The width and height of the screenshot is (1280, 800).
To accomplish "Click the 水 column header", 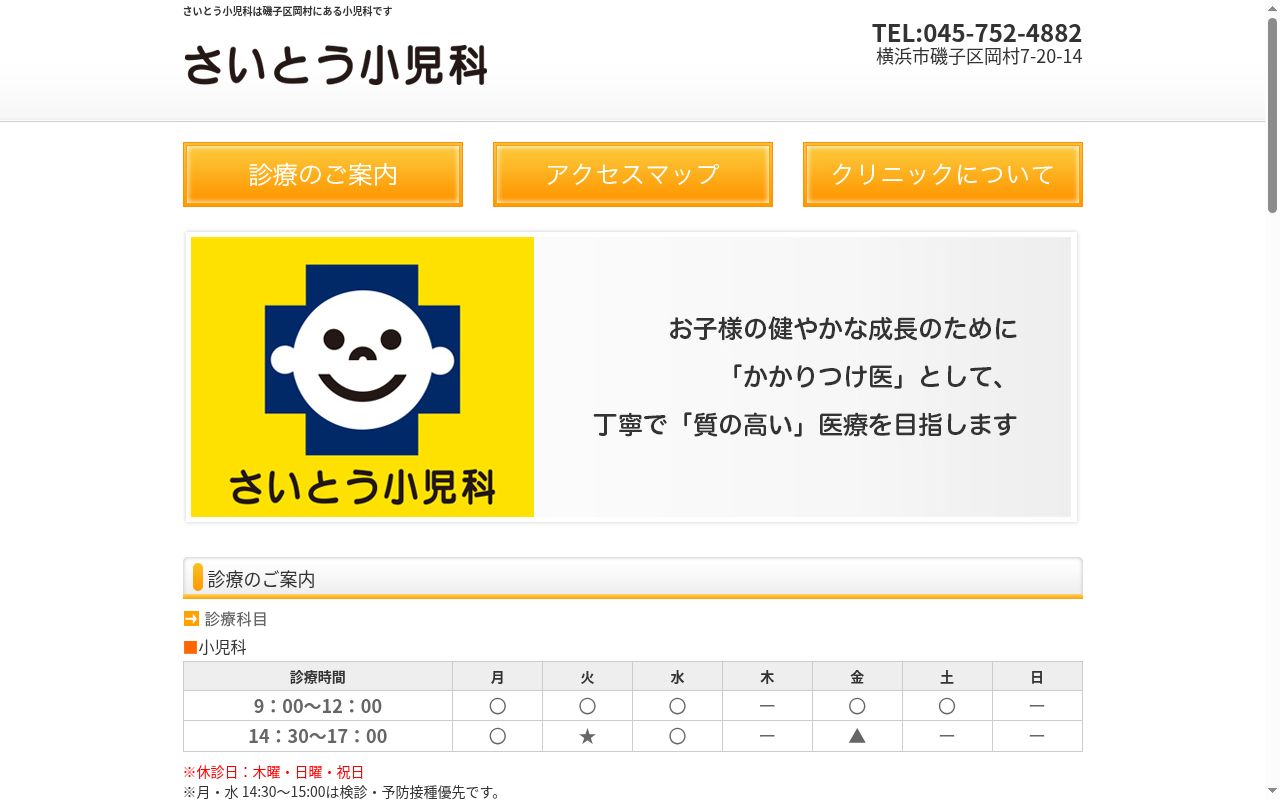I will click(677, 677).
